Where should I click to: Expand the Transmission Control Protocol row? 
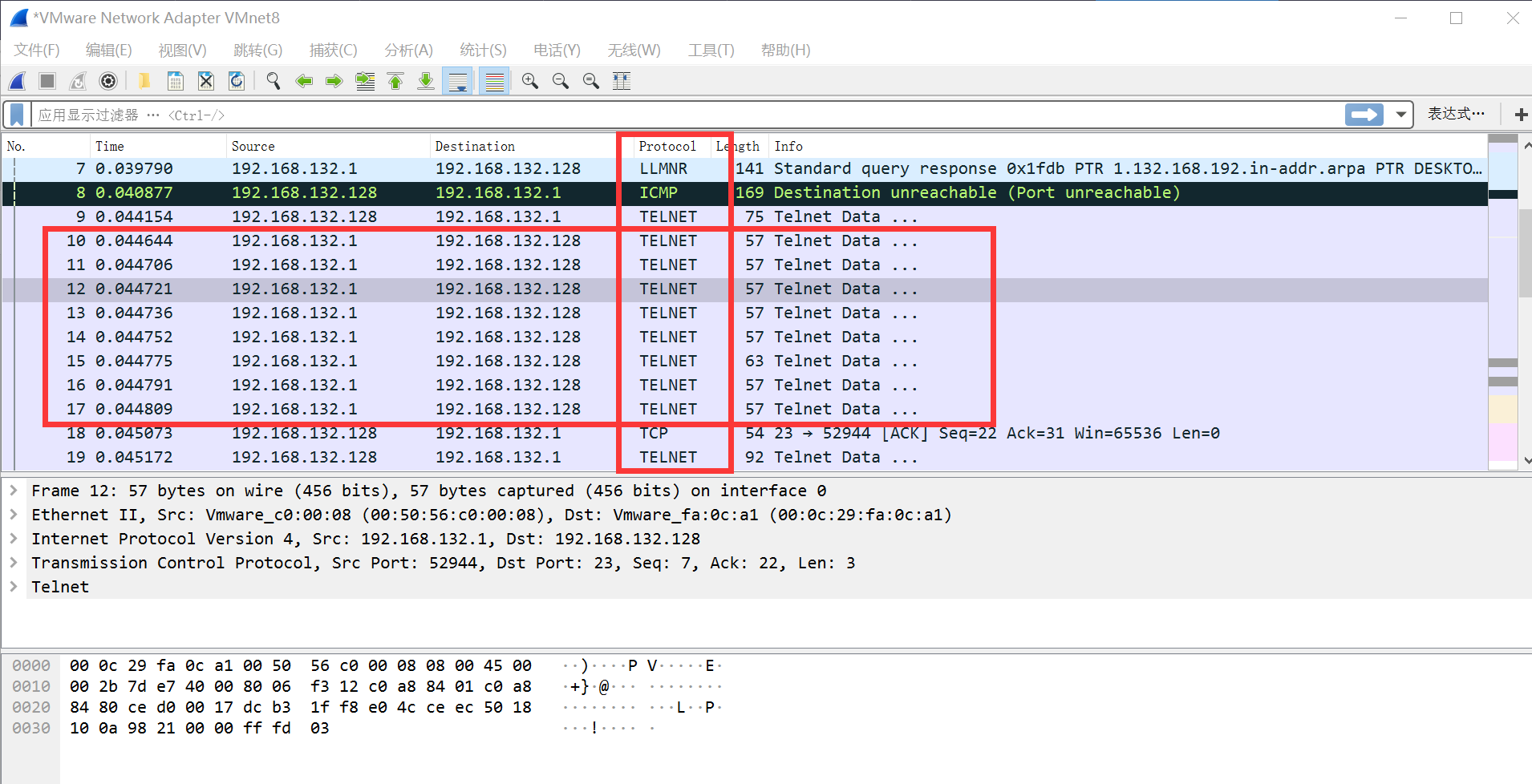pyautogui.click(x=15, y=563)
